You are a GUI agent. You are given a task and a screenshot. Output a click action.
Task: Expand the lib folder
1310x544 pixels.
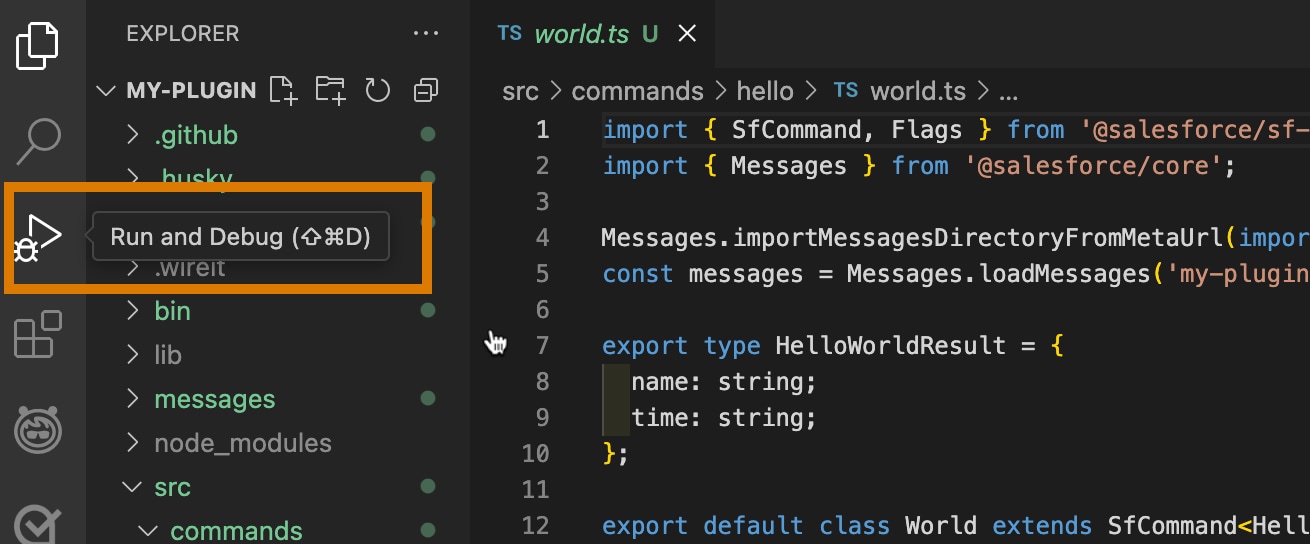133,355
